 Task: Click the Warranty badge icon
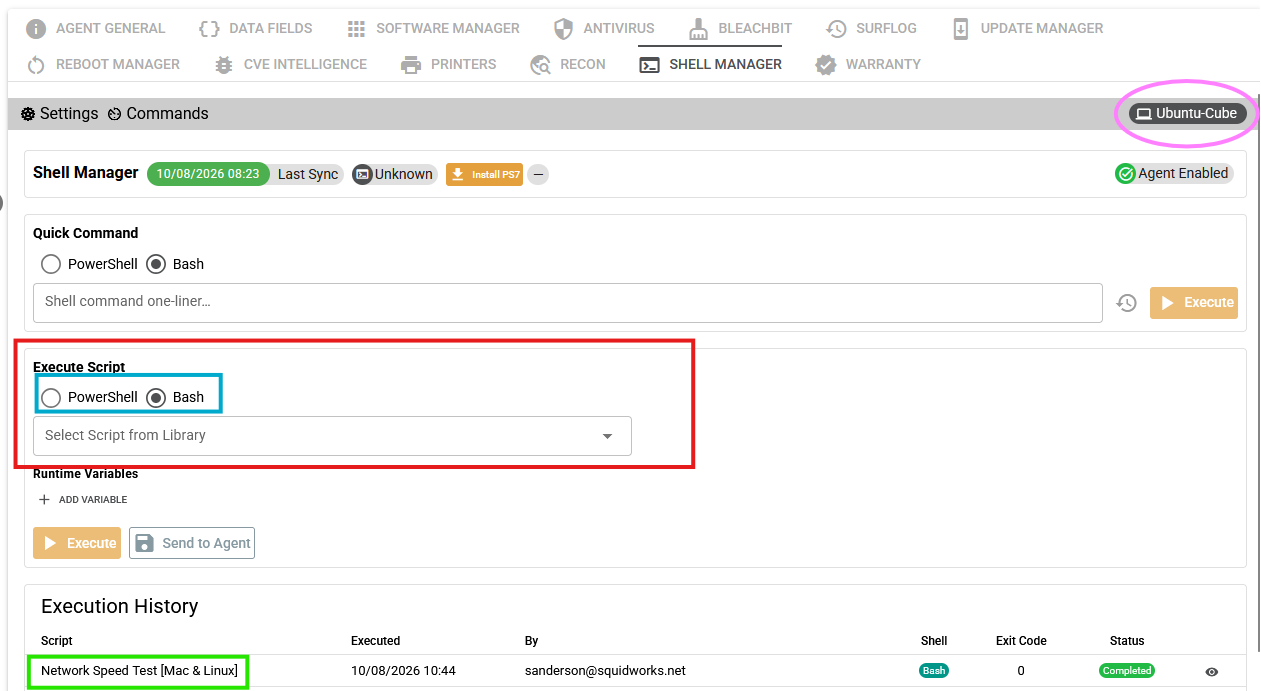click(825, 65)
